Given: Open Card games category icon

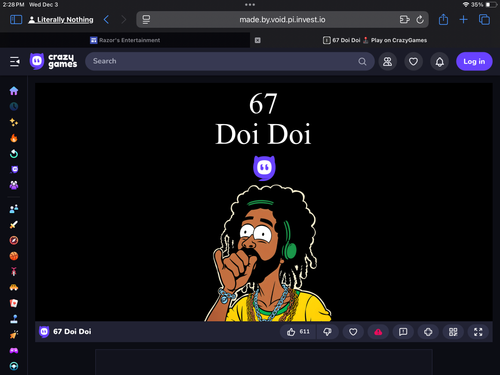Looking at the screenshot, I should [14, 303].
